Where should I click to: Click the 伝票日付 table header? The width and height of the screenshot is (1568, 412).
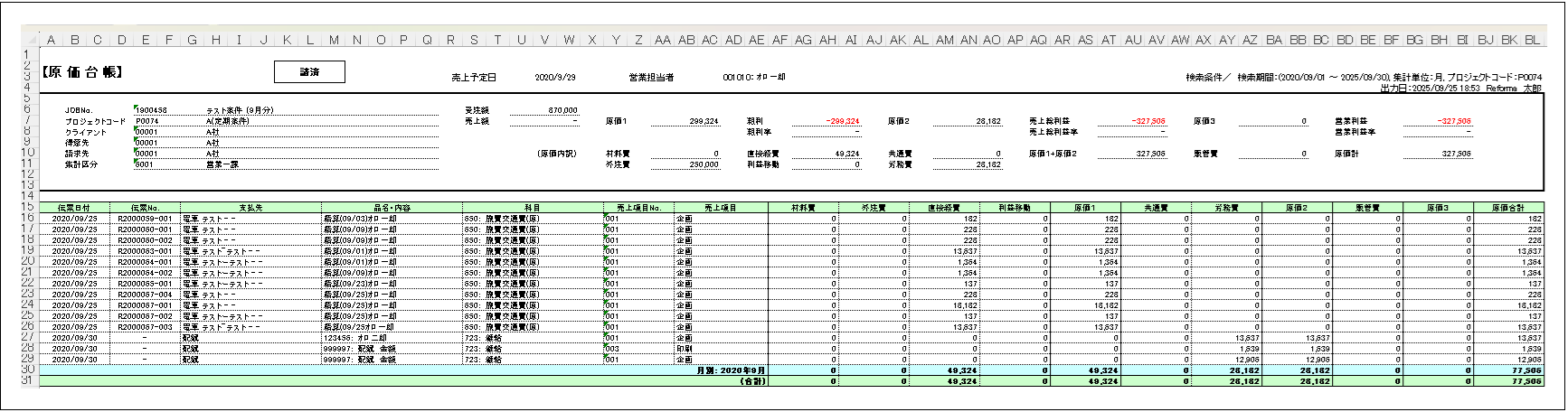73,208
